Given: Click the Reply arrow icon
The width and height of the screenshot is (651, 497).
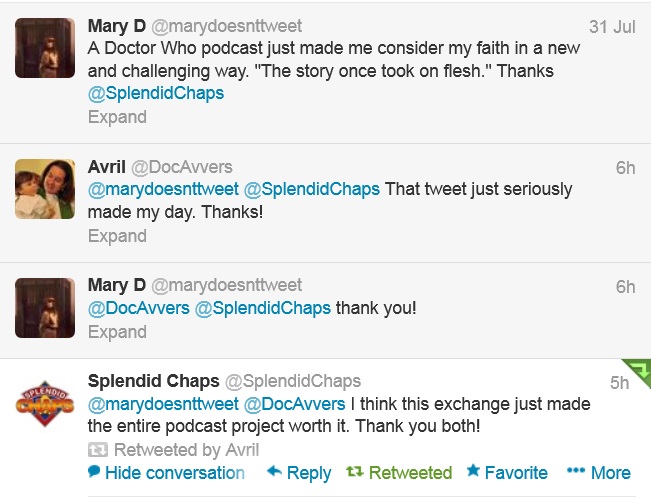Looking at the screenshot, I should (273, 473).
